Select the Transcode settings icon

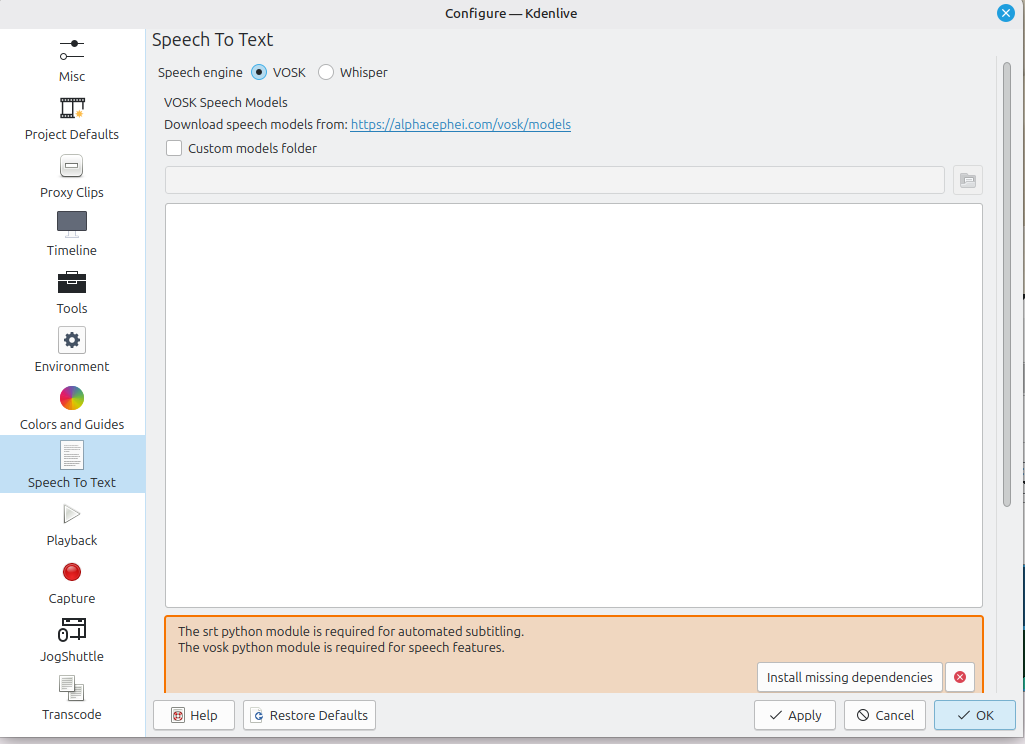72,688
